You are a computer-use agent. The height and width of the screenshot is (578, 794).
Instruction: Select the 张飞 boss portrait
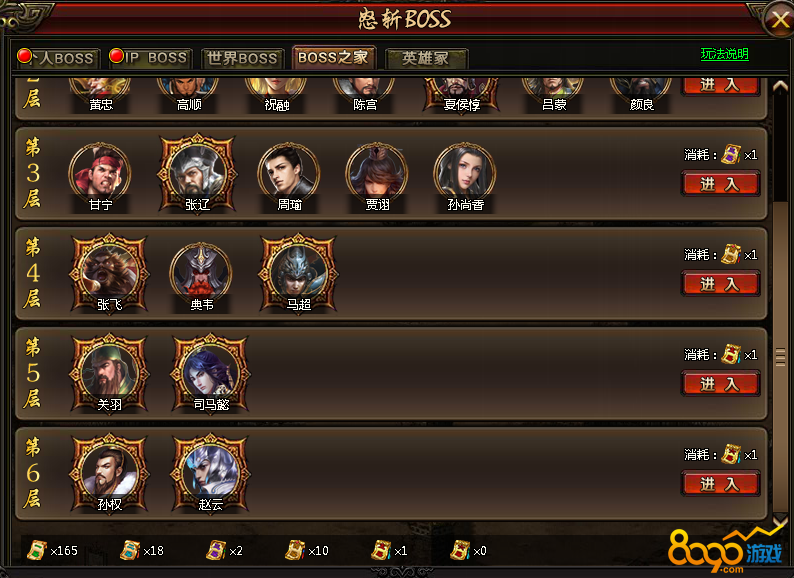109,274
